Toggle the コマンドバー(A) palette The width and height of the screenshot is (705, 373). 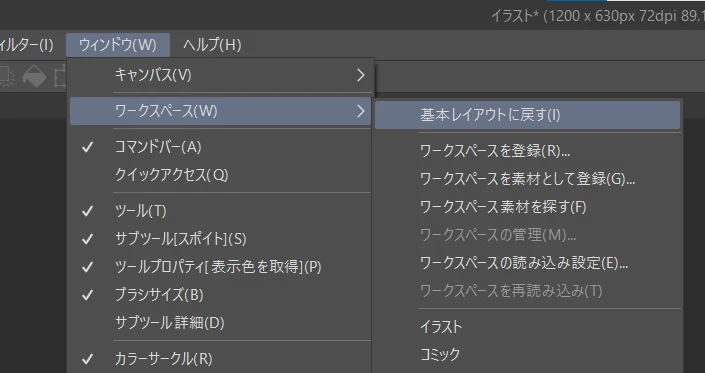221,147
